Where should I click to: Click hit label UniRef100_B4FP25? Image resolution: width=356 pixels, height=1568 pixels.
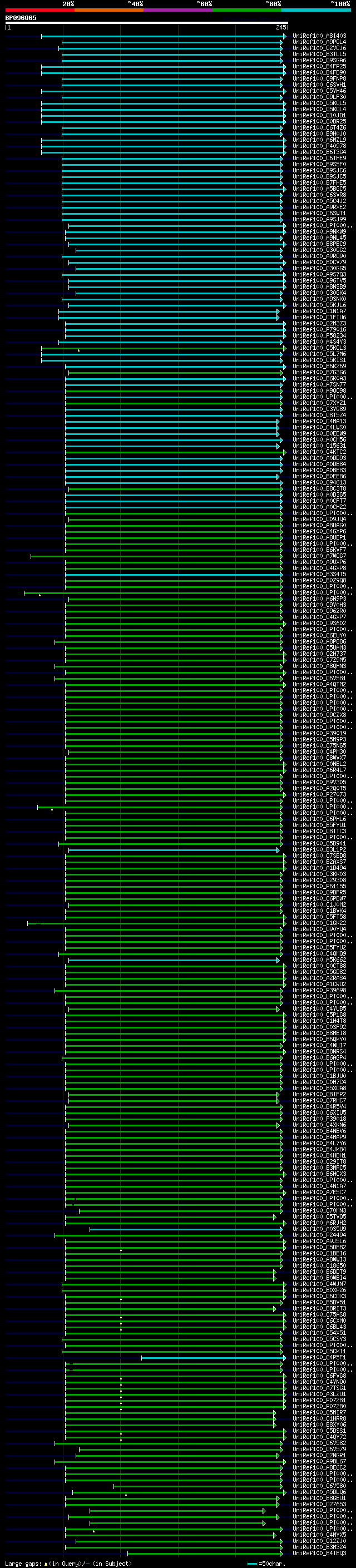pyautogui.click(x=319, y=66)
